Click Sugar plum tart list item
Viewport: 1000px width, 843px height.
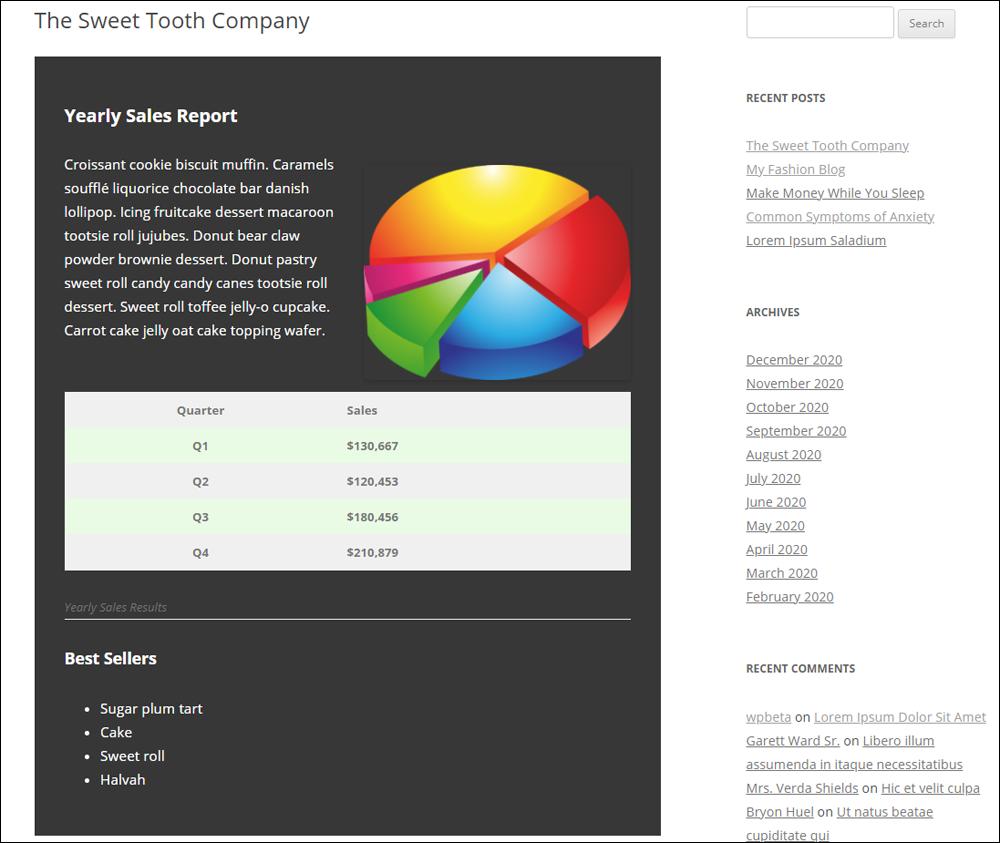[x=151, y=708]
